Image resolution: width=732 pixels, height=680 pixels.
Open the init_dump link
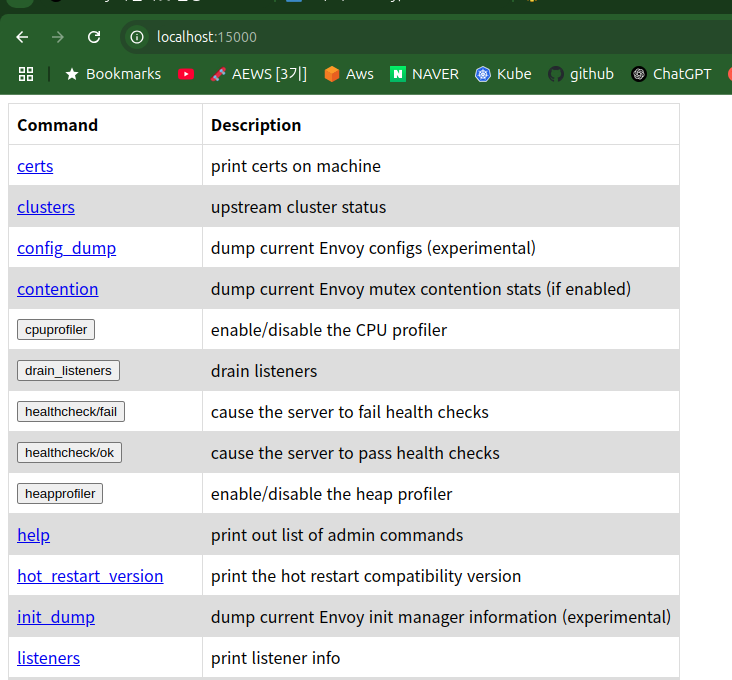[56, 617]
